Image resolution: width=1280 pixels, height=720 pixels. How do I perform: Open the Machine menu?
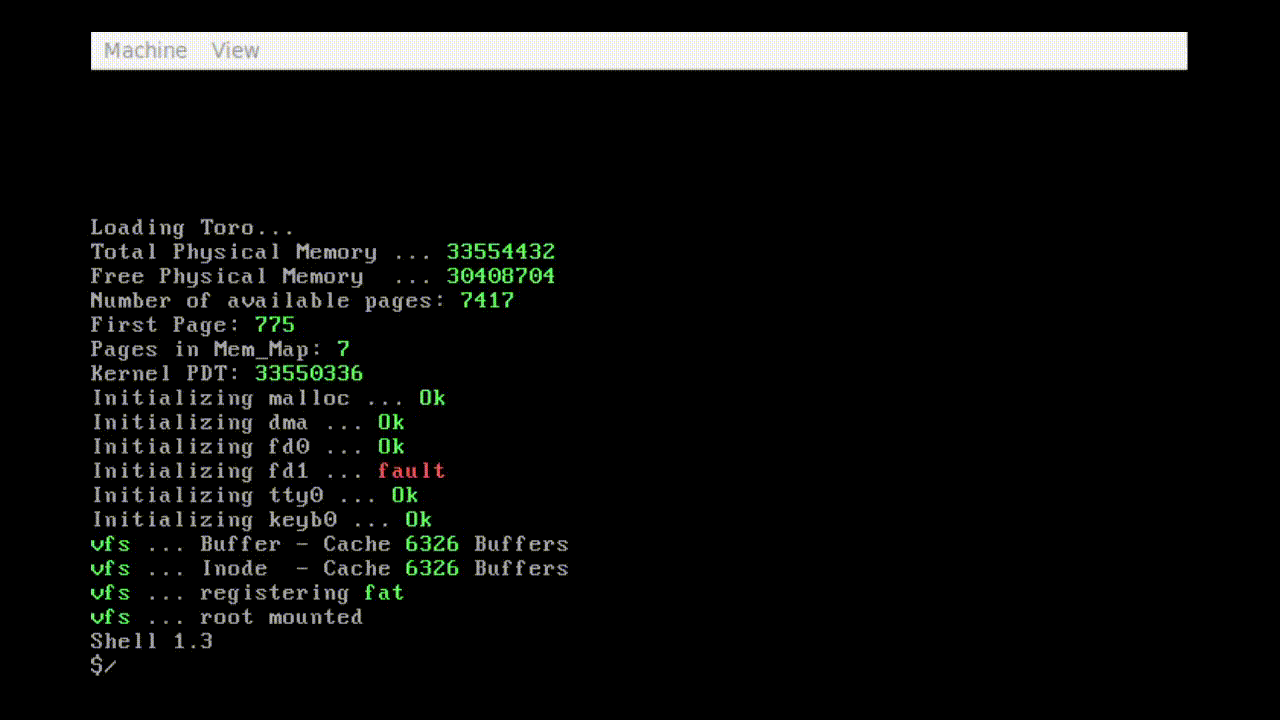tap(145, 51)
